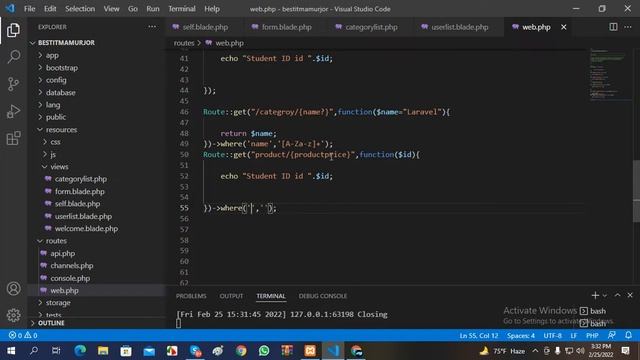Open Windows Start menu
The height and width of the screenshot is (360, 640).
pos(11,351)
